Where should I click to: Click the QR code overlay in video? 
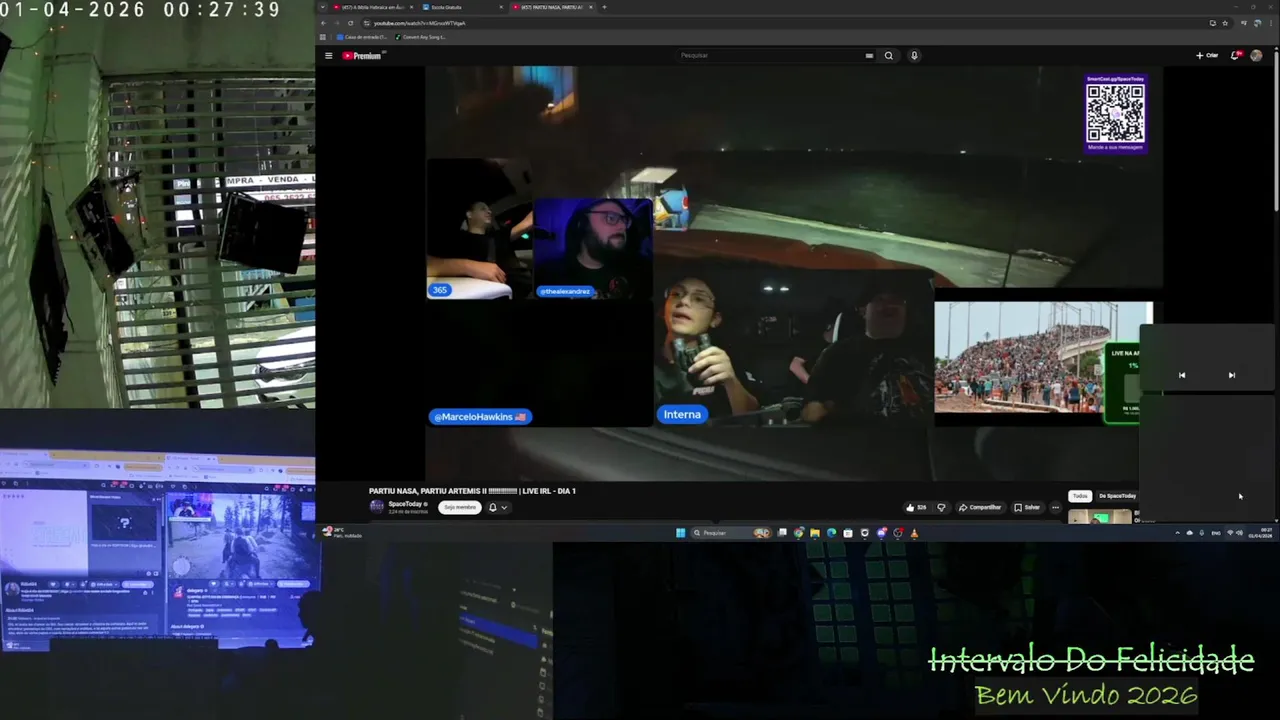[1115, 112]
